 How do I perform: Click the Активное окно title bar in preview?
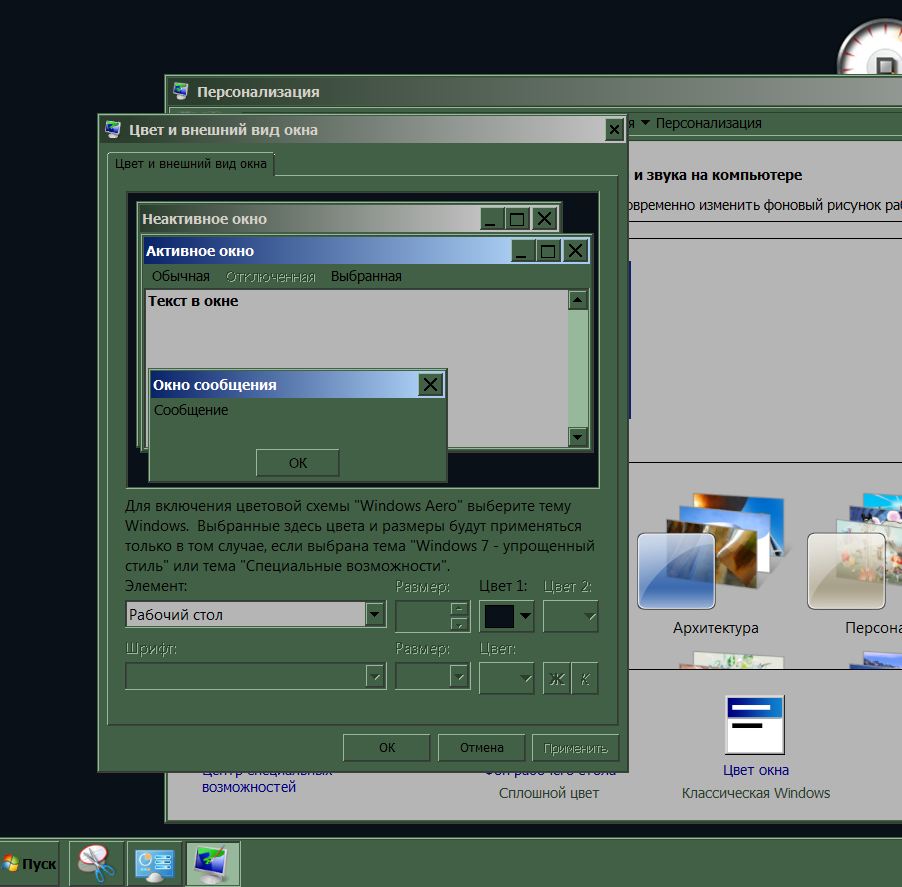[327, 251]
